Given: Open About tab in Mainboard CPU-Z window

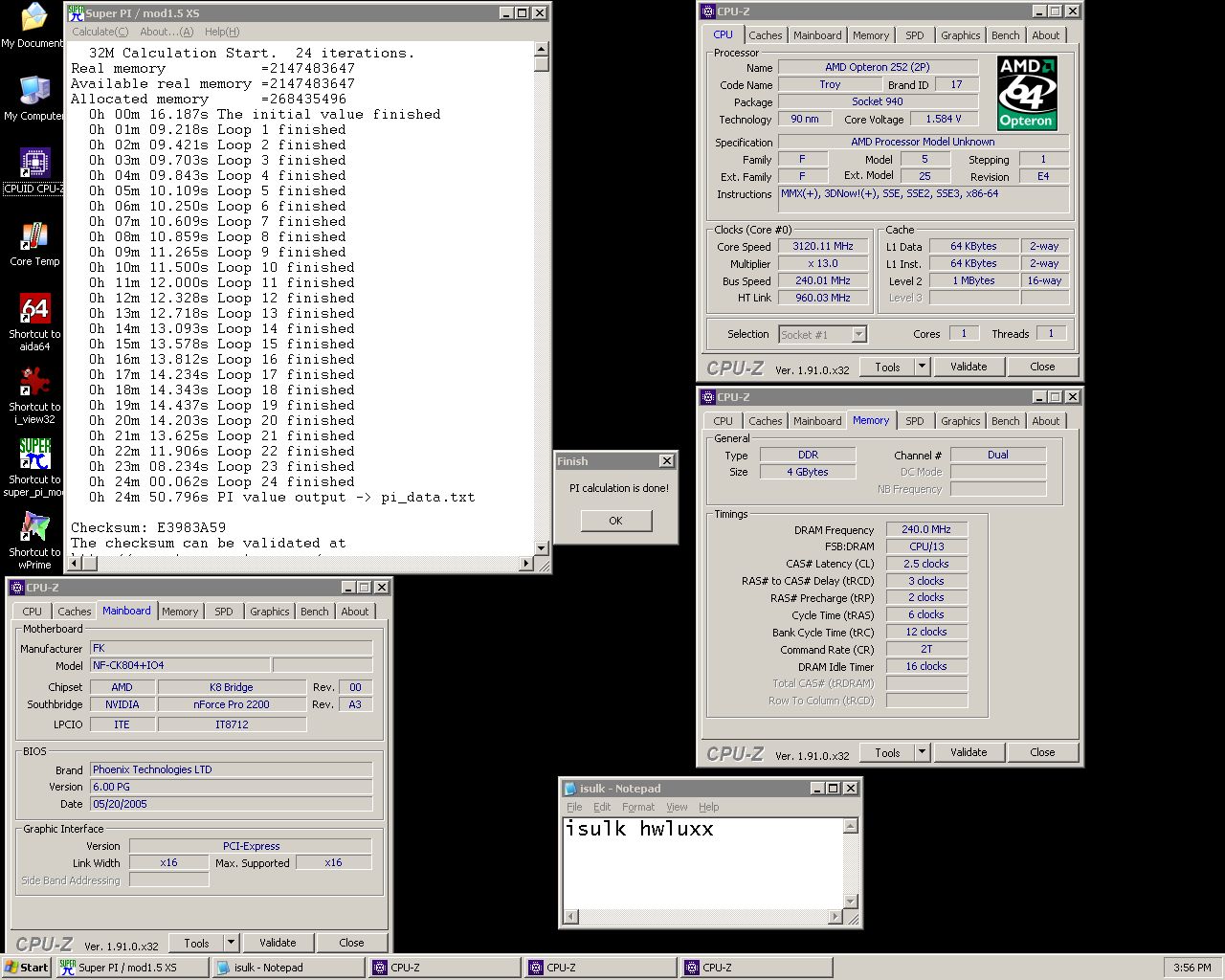Looking at the screenshot, I should [x=354, y=612].
